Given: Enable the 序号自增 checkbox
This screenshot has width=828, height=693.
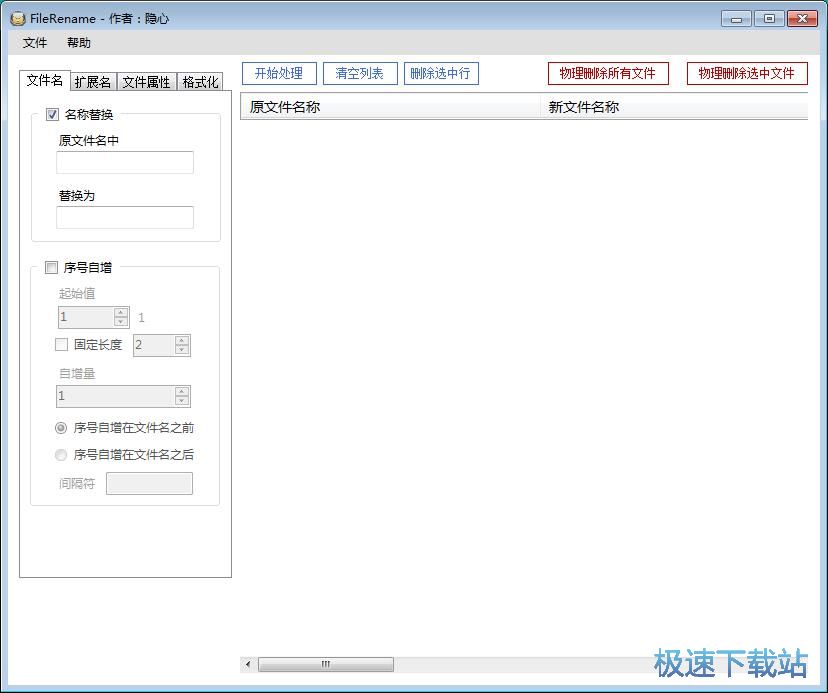Looking at the screenshot, I should [x=51, y=268].
